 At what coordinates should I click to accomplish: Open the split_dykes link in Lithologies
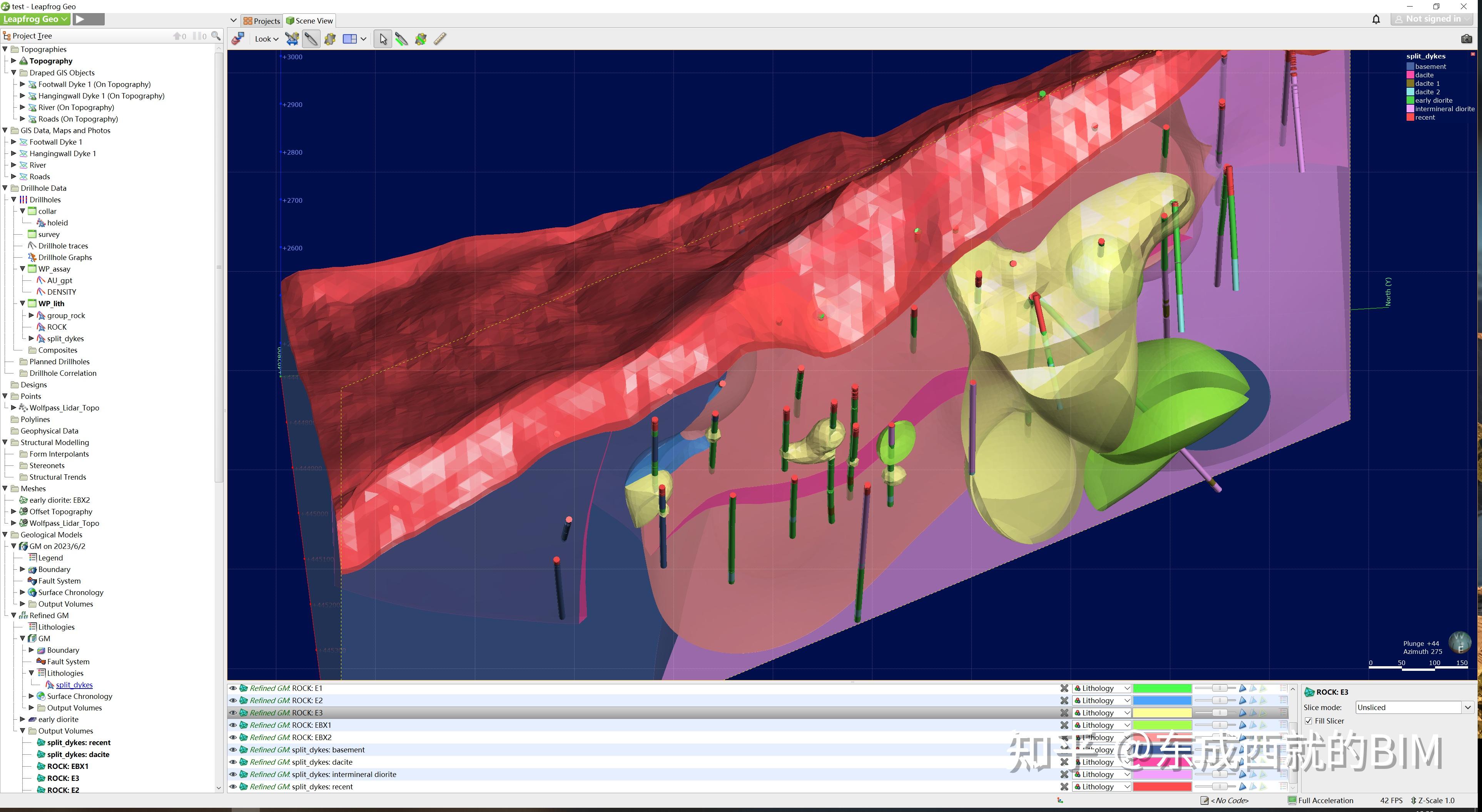click(x=74, y=685)
